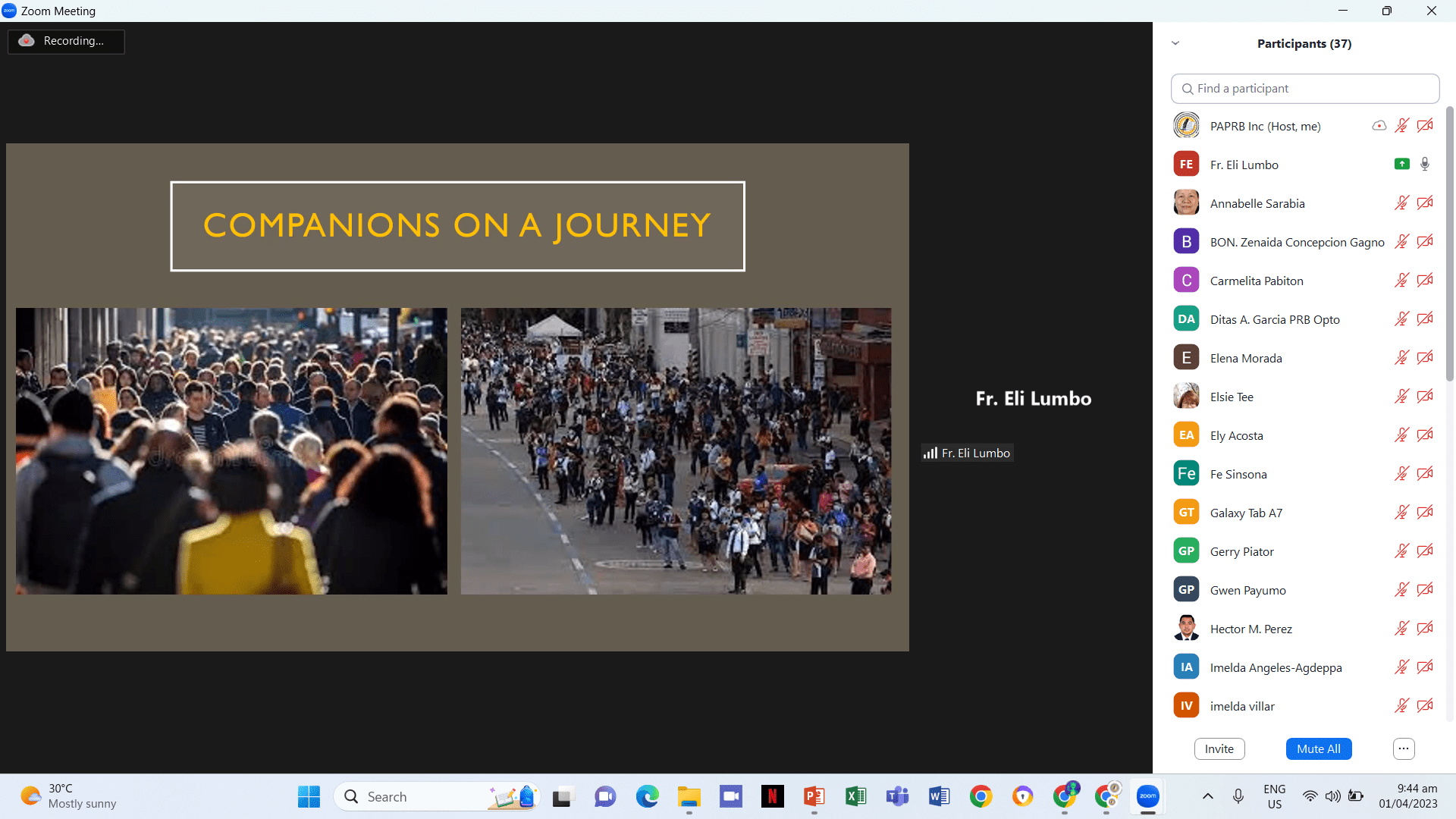Unmute Annabelle Sarabia's microphone icon
The height and width of the screenshot is (819, 1456).
pyautogui.click(x=1401, y=203)
